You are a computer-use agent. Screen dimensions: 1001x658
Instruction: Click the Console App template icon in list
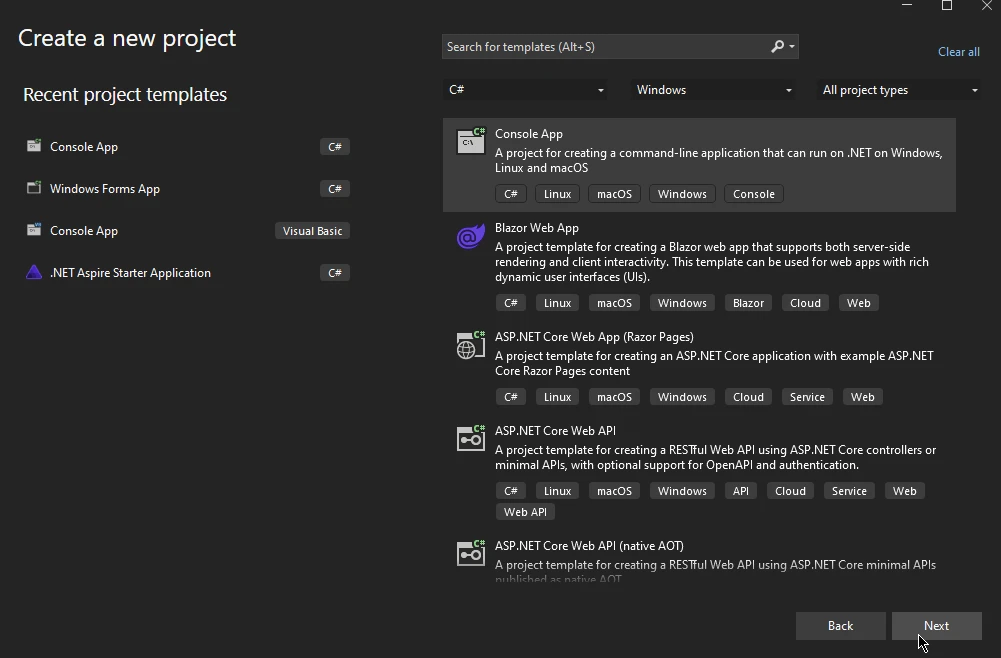point(470,142)
